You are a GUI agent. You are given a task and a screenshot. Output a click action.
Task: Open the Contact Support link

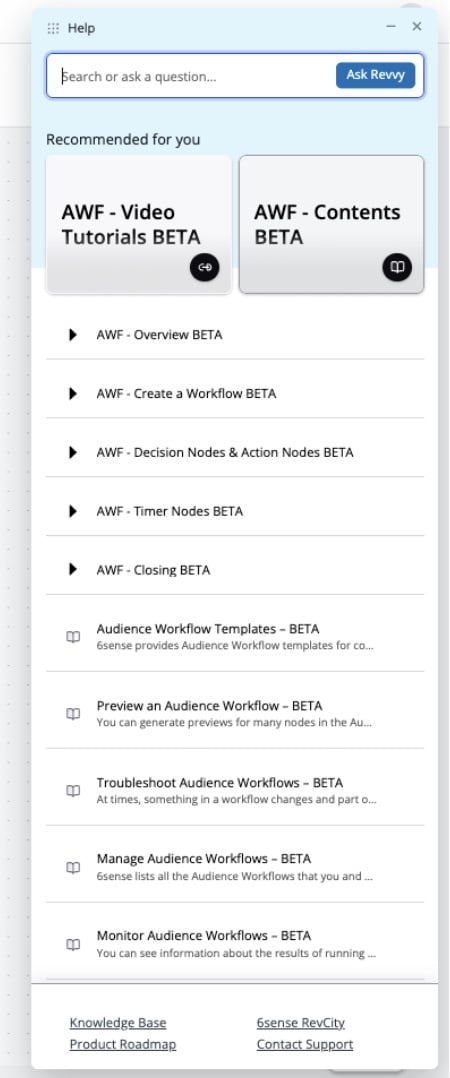coord(304,1044)
